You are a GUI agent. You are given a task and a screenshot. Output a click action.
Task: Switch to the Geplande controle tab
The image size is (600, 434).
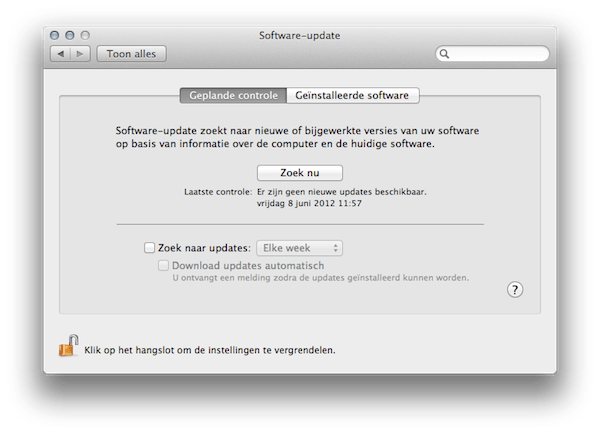tap(233, 95)
